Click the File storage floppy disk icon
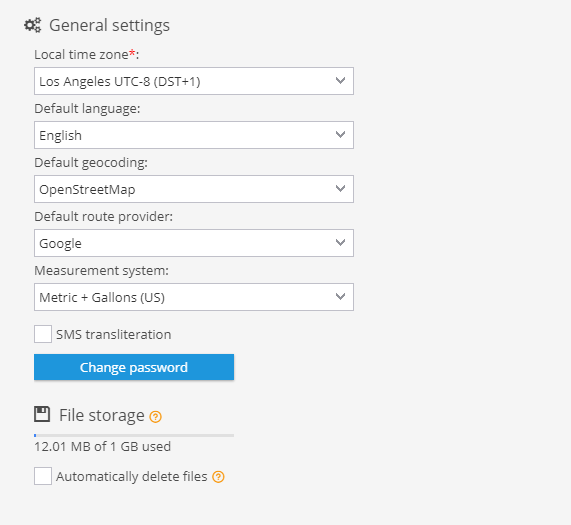 tap(42, 414)
